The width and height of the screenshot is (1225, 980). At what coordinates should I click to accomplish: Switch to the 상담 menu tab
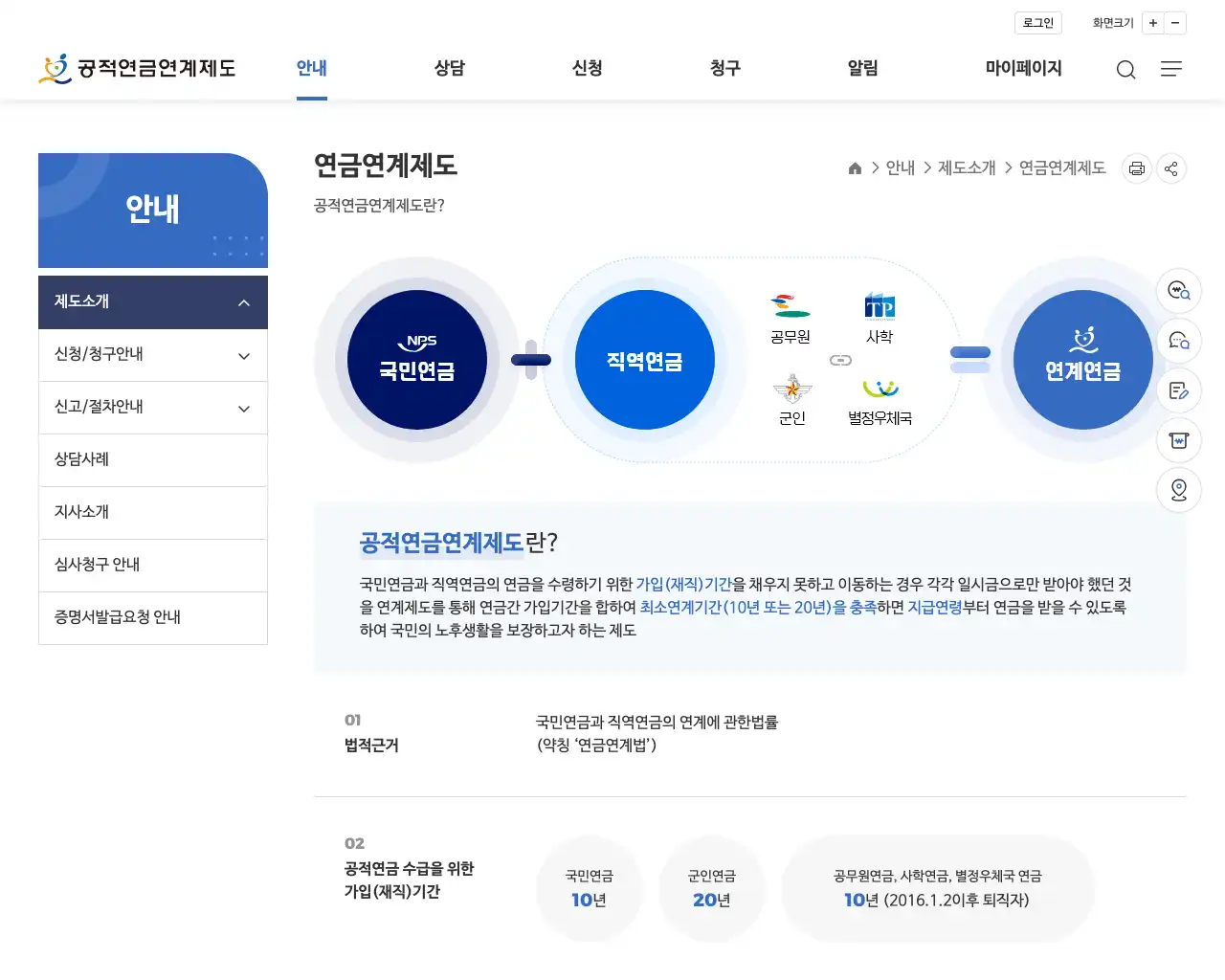[x=449, y=68]
